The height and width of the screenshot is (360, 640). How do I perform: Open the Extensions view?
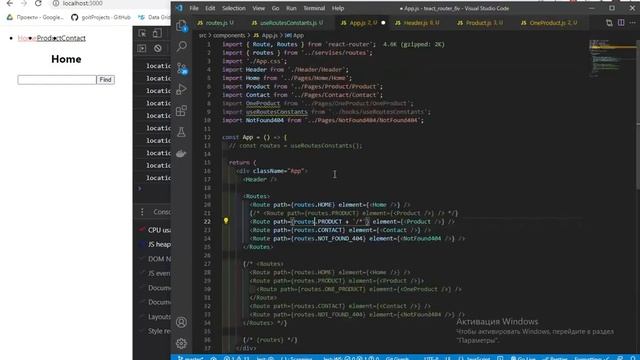click(x=181, y=111)
